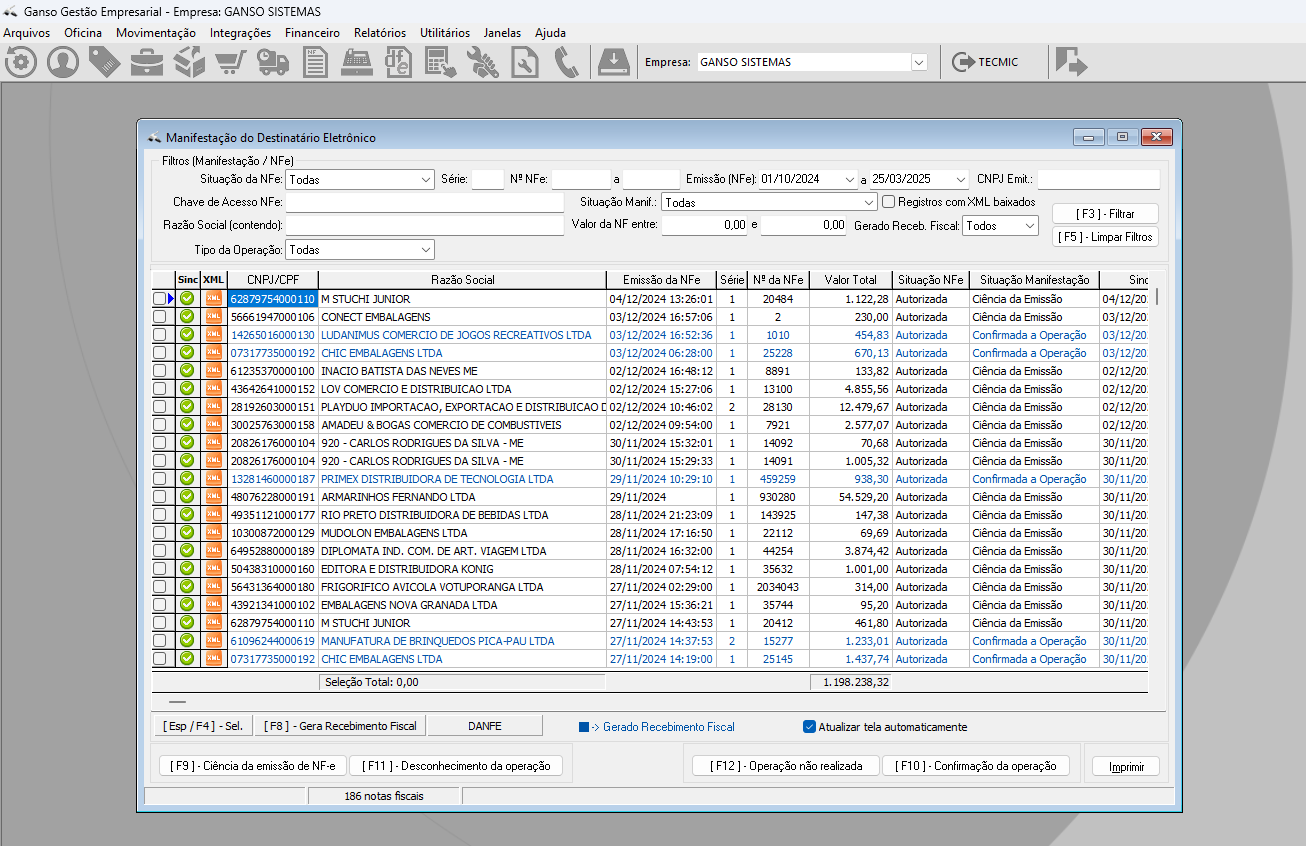1306x846 pixels.
Task: Tick checkbox for MANUFATURA DE BRINQUEDOS PICA-PAU row
Action: (x=160, y=641)
